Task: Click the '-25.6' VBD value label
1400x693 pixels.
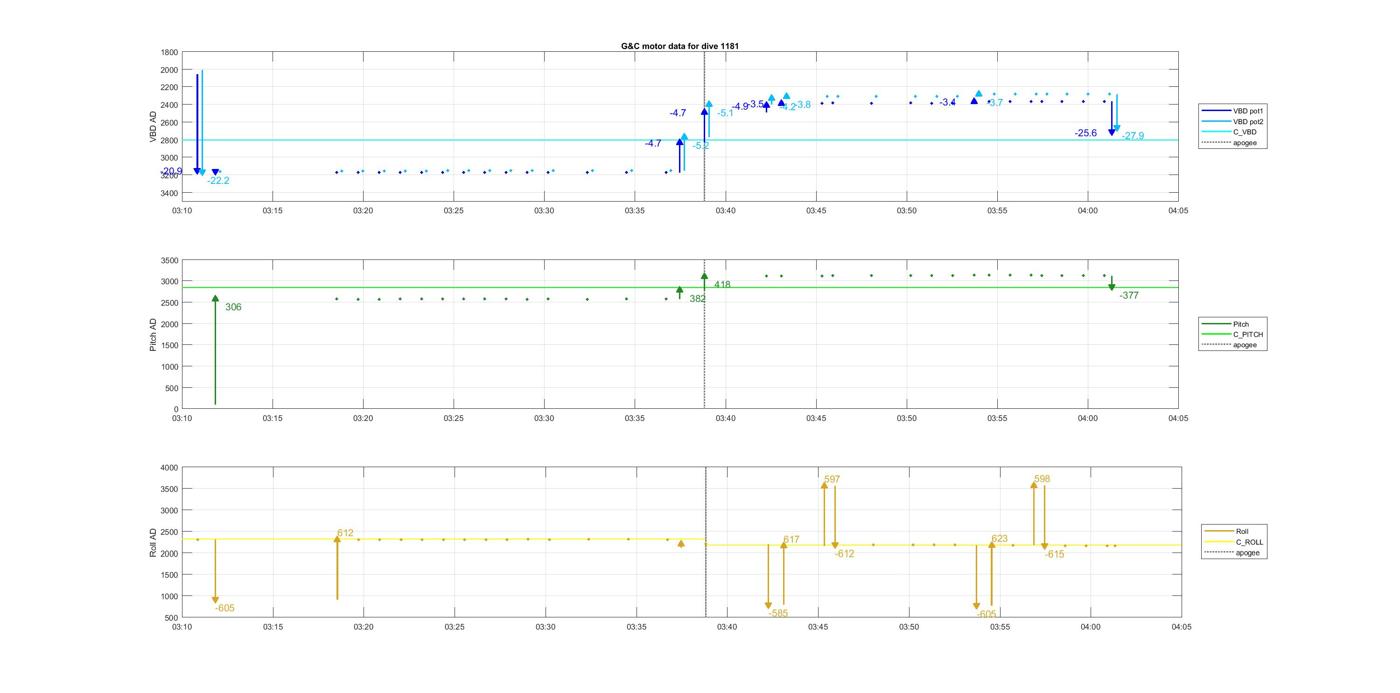Action: coord(1086,133)
